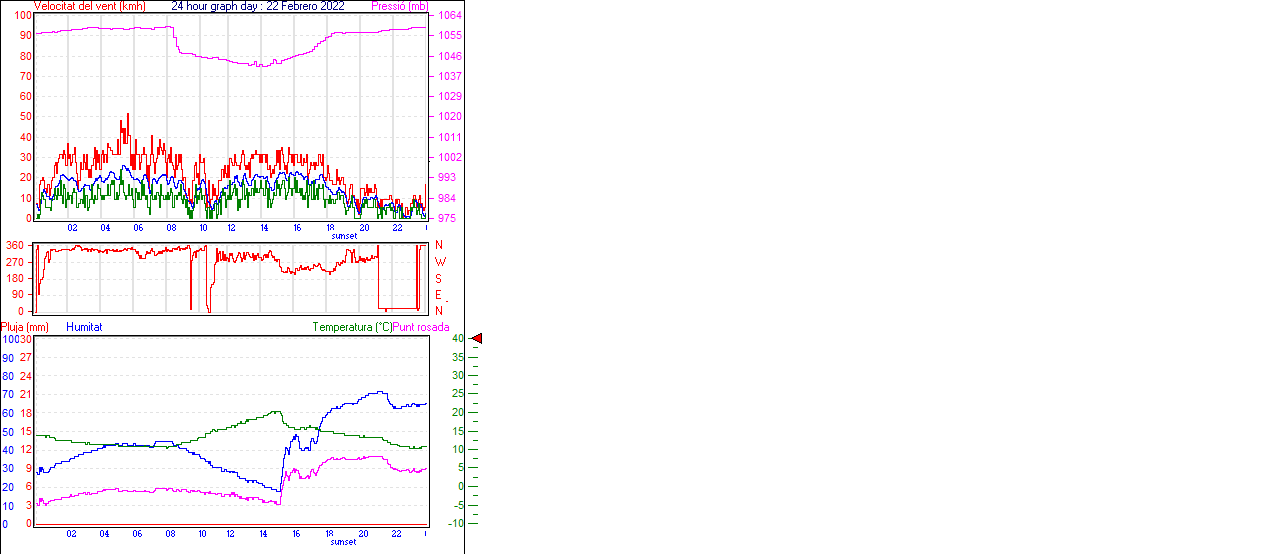Viewport: 1280px width, 554px height.
Task: Click the 100 value on wind speed axis
Action: tap(23, 15)
